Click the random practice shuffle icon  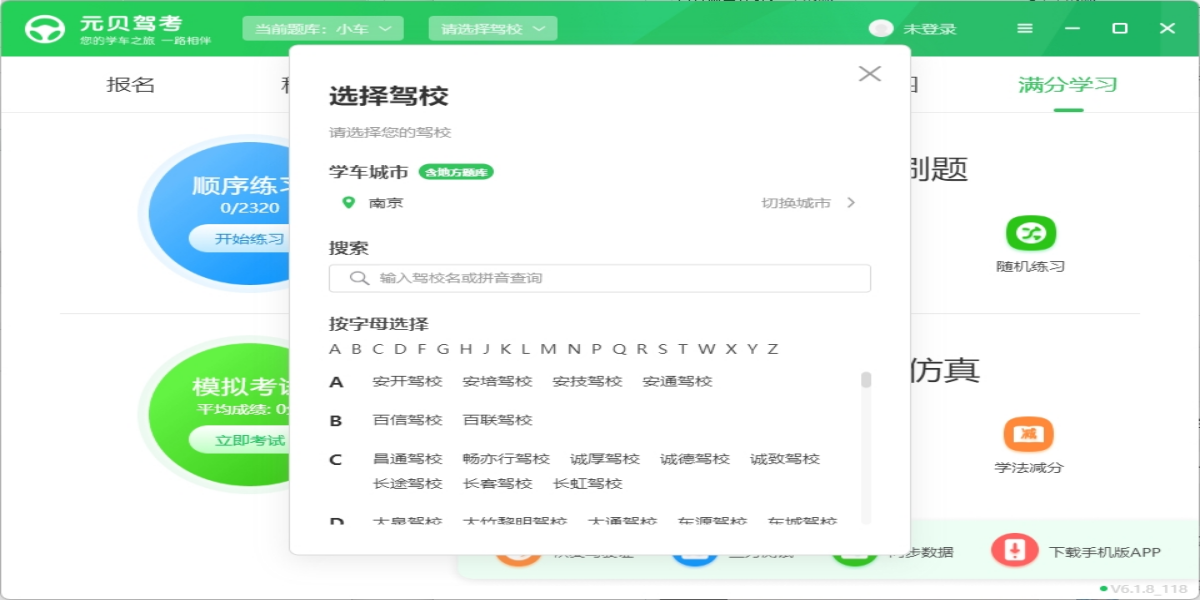(x=1030, y=233)
